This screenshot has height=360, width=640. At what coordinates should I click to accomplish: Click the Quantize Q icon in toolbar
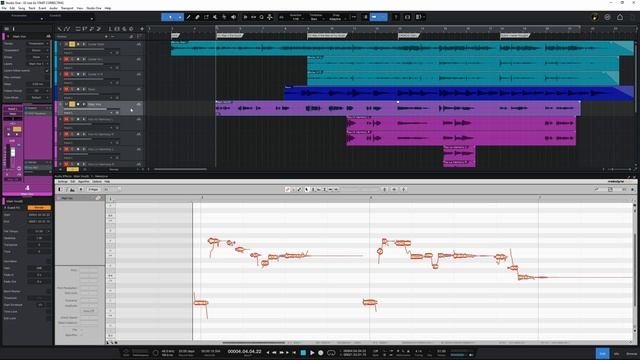click(262, 17)
